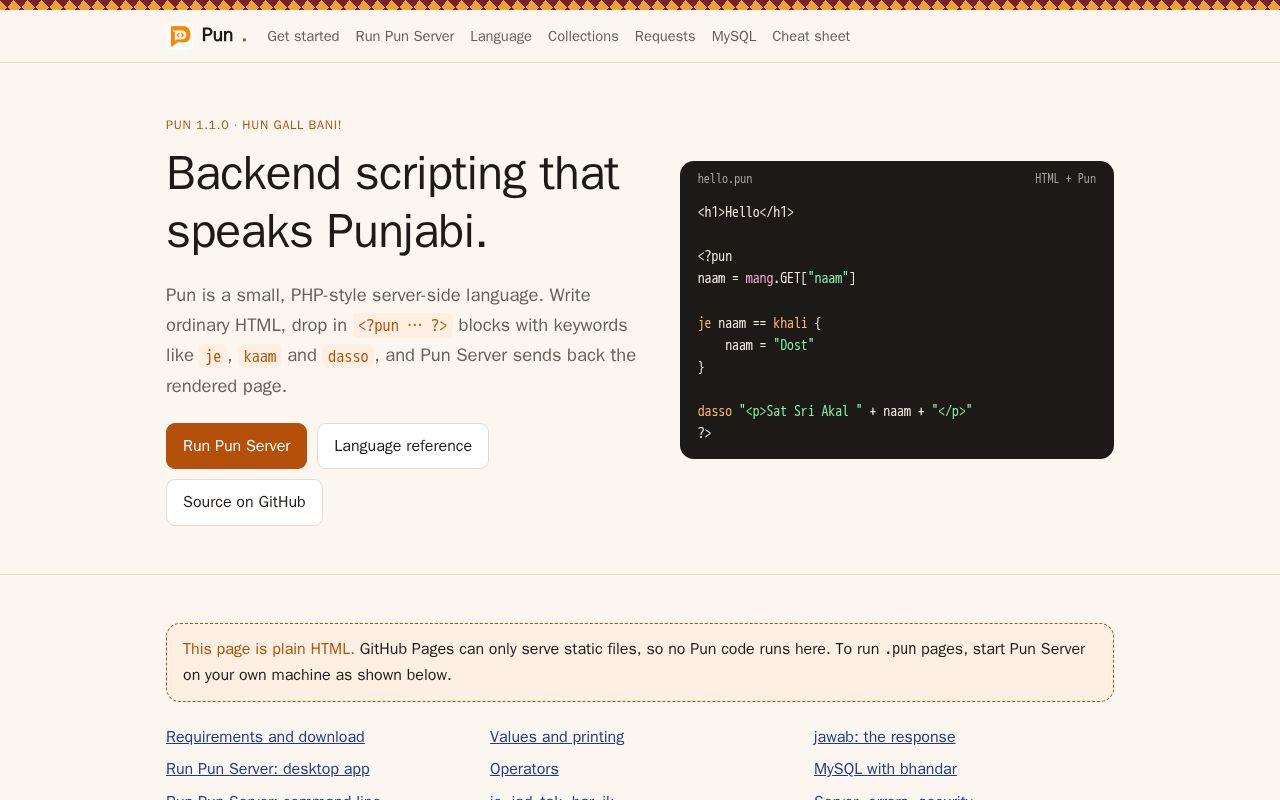
Task: Open the Language menu item
Action: 501,36
